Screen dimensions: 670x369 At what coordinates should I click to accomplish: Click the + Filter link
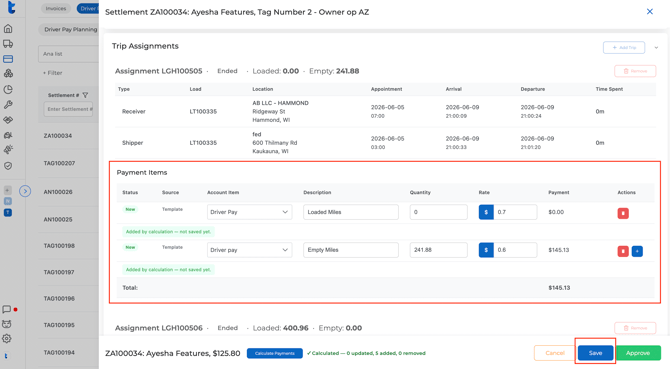pyautogui.click(x=53, y=73)
